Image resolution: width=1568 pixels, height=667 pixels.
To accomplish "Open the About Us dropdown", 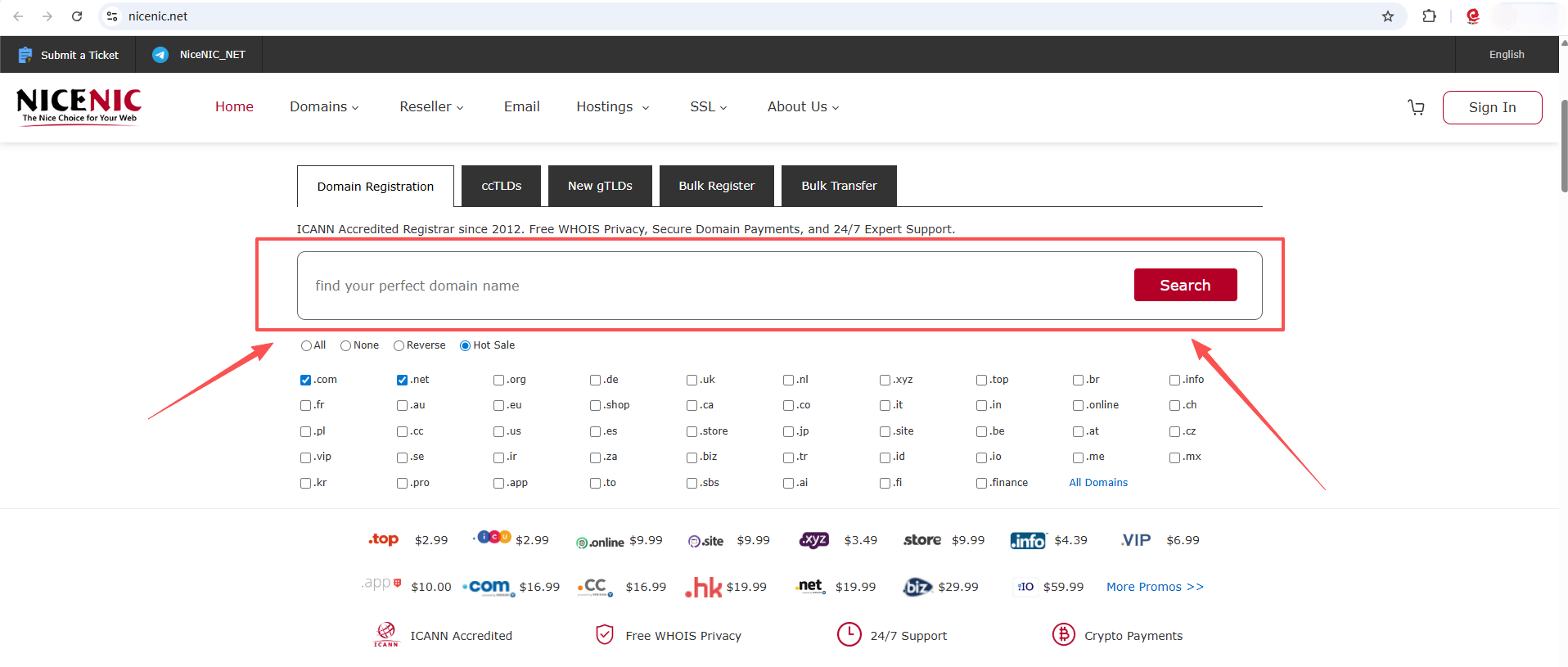I will 803,106.
